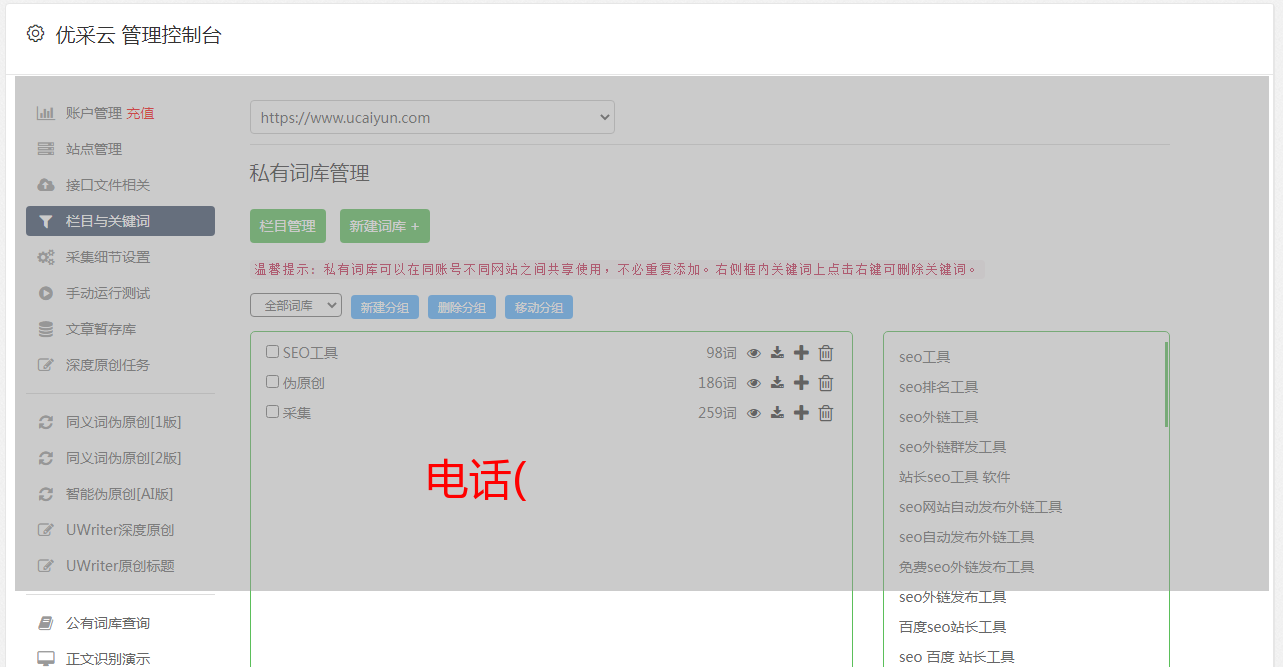Click the 新建分组 button

point(385,308)
